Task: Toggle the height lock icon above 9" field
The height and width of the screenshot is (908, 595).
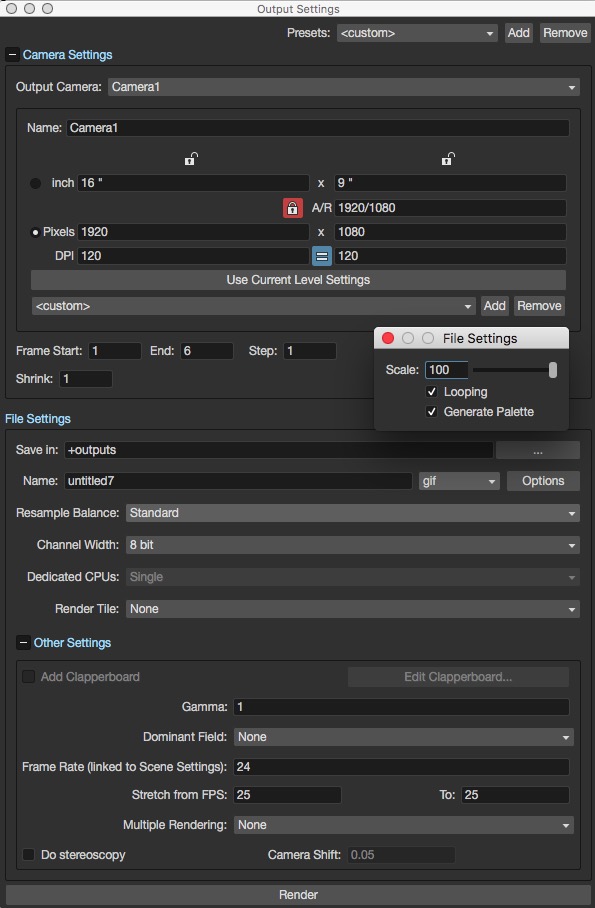Action: [447, 159]
